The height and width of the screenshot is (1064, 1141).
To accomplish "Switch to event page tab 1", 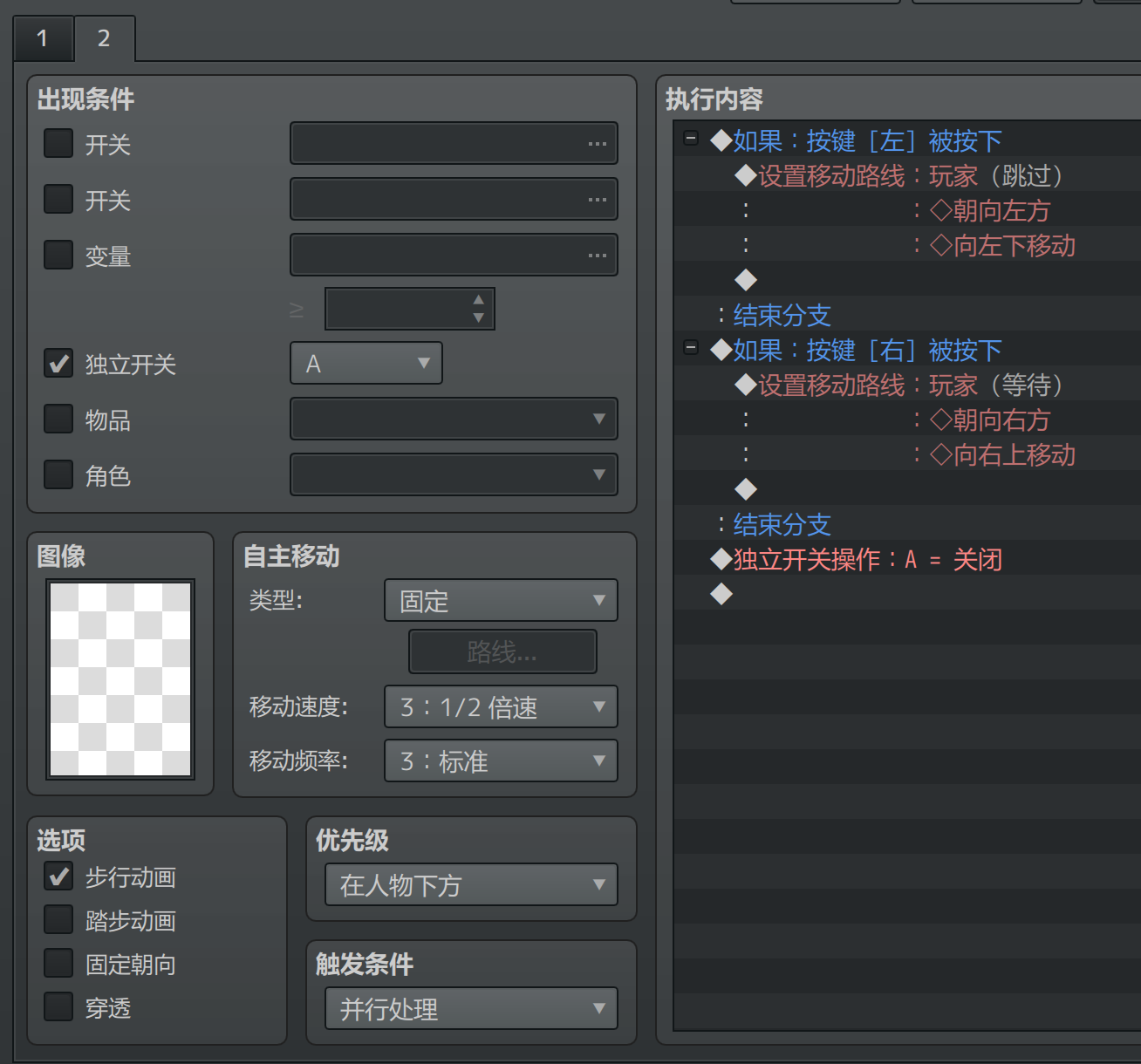I will pos(43,38).
